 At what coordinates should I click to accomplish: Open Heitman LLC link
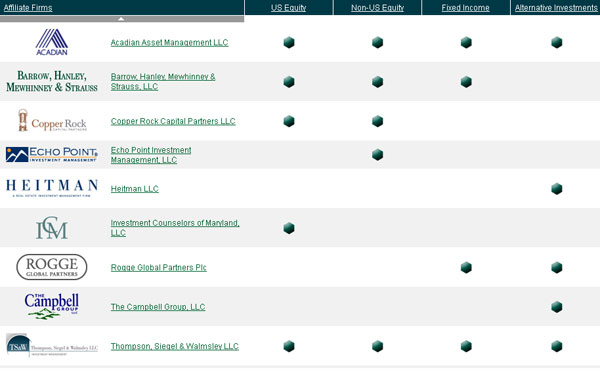tap(135, 189)
